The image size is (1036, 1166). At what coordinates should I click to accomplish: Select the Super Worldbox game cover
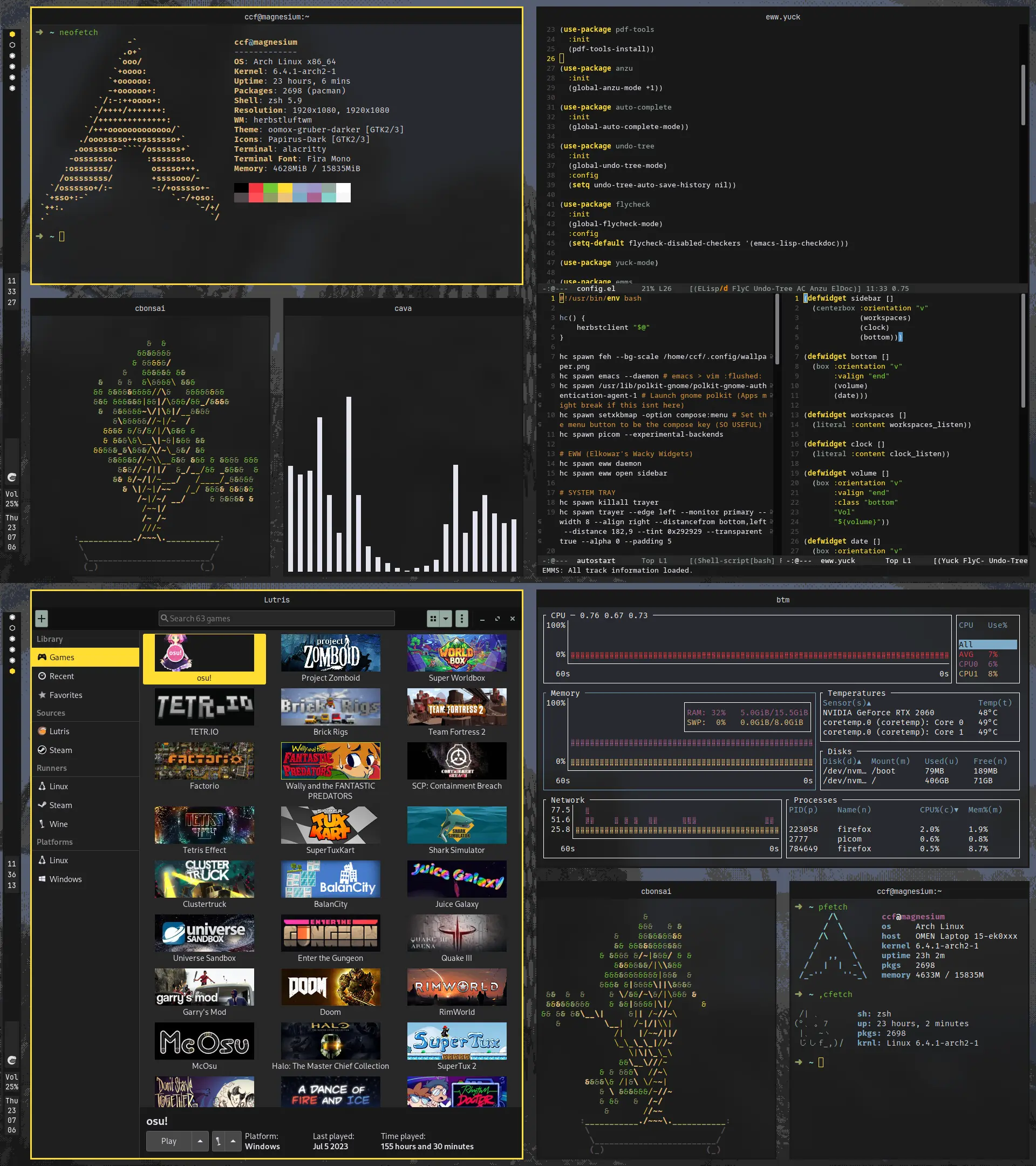point(456,653)
